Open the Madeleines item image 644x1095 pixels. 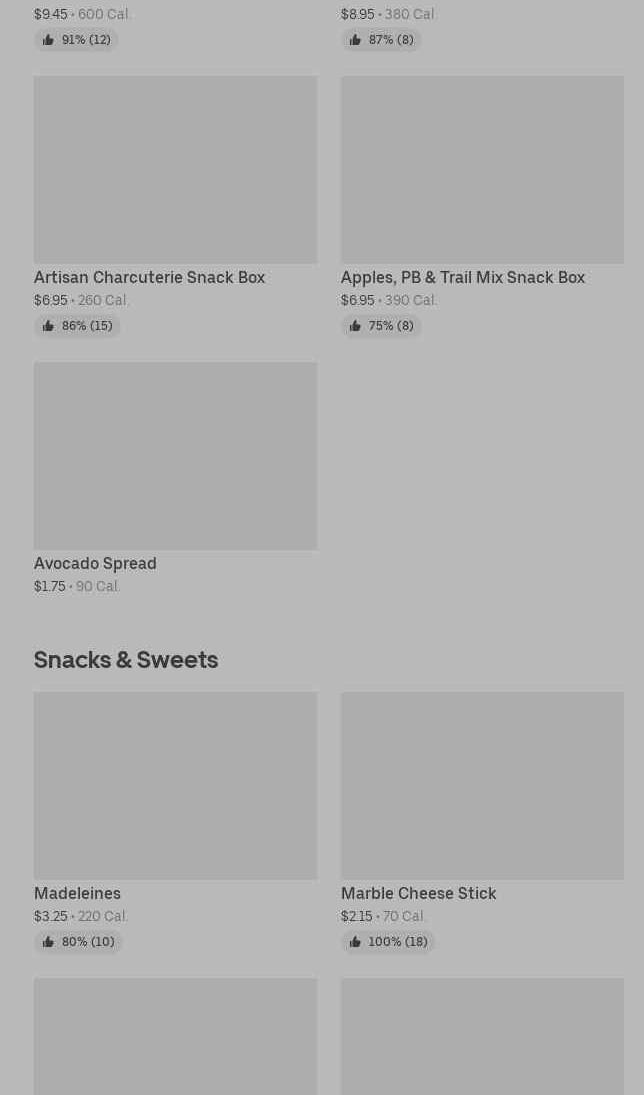tap(175, 786)
